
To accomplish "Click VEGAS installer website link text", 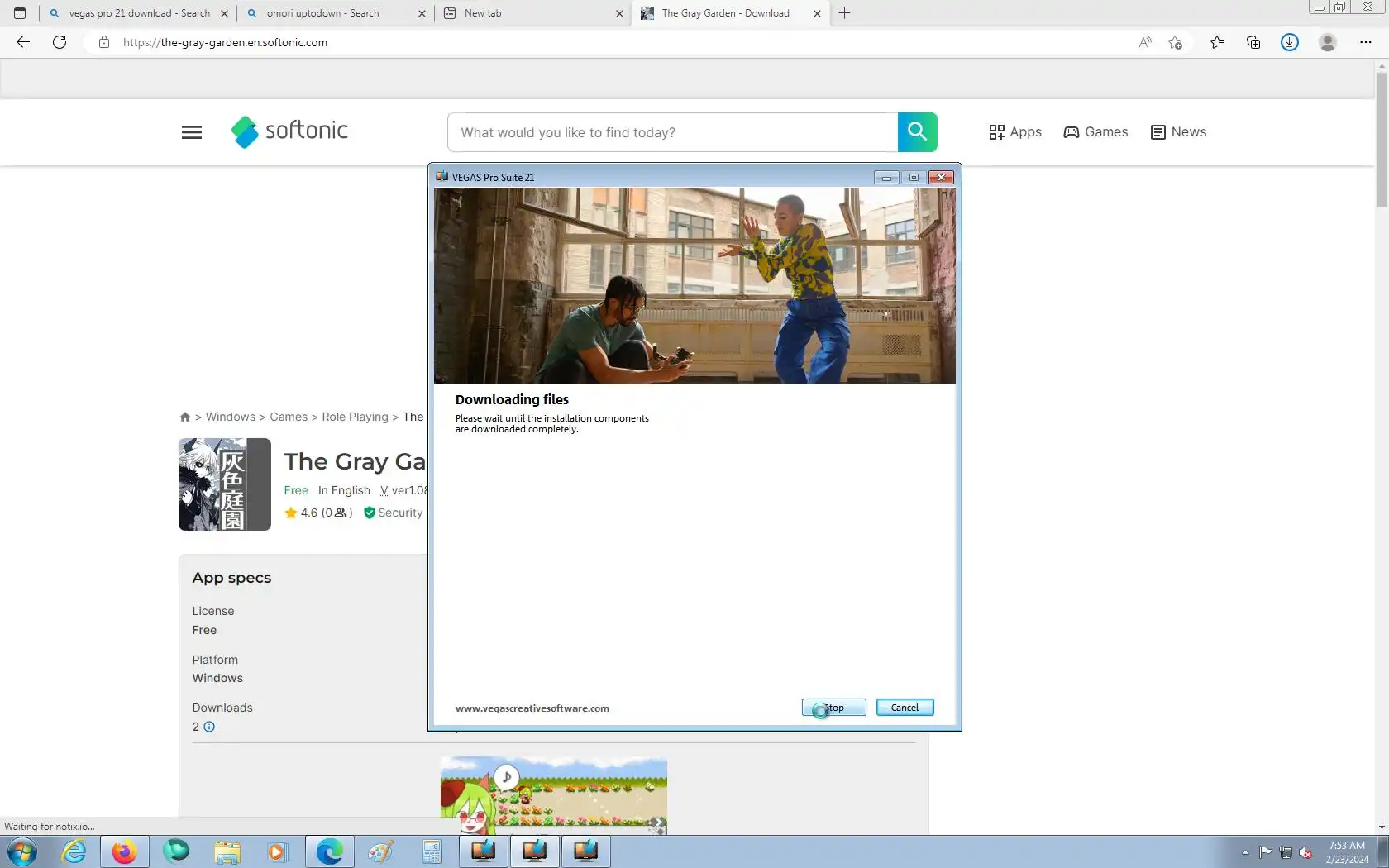I will (x=532, y=708).
